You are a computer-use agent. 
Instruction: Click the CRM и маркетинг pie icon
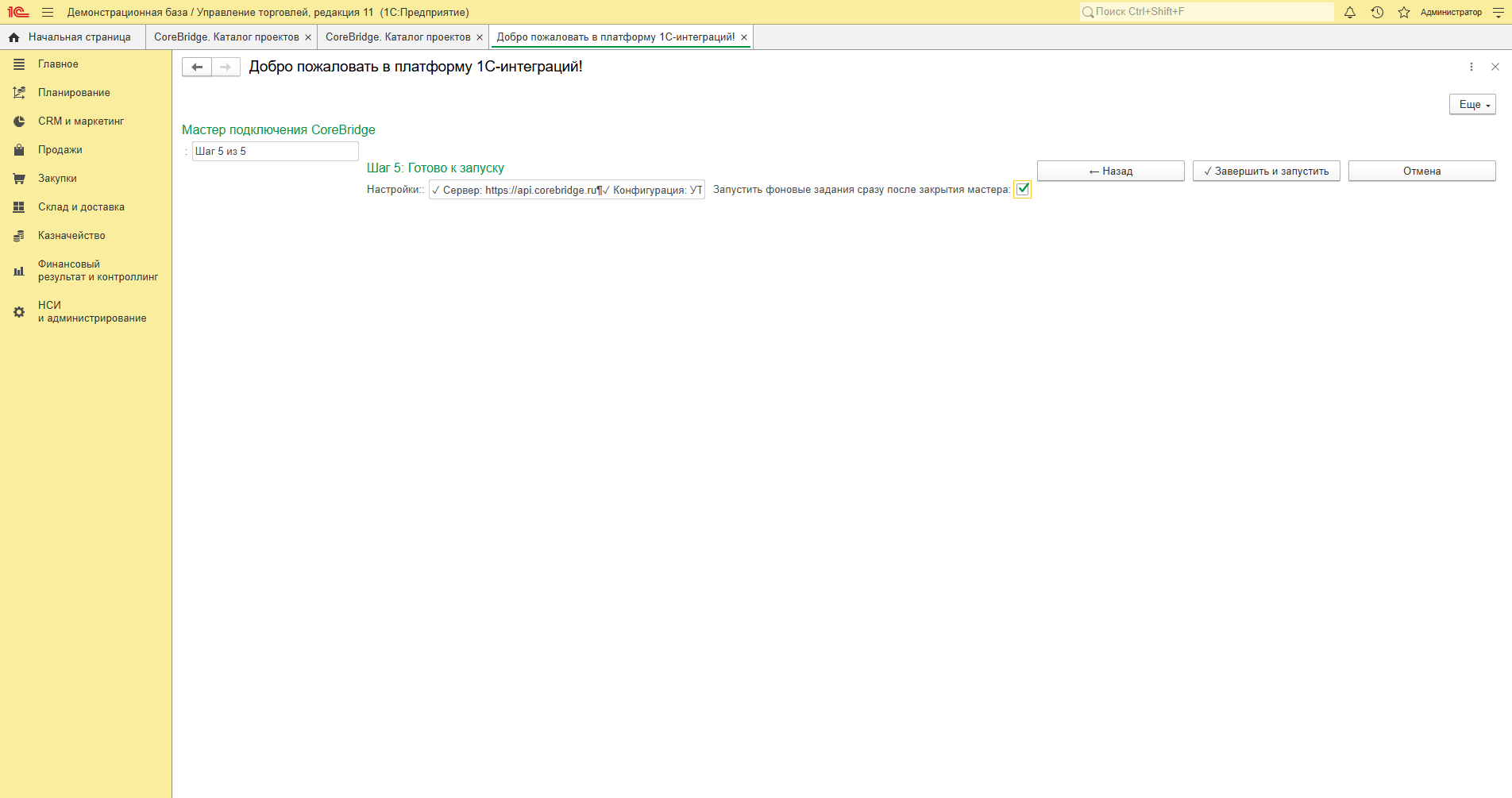(x=19, y=121)
